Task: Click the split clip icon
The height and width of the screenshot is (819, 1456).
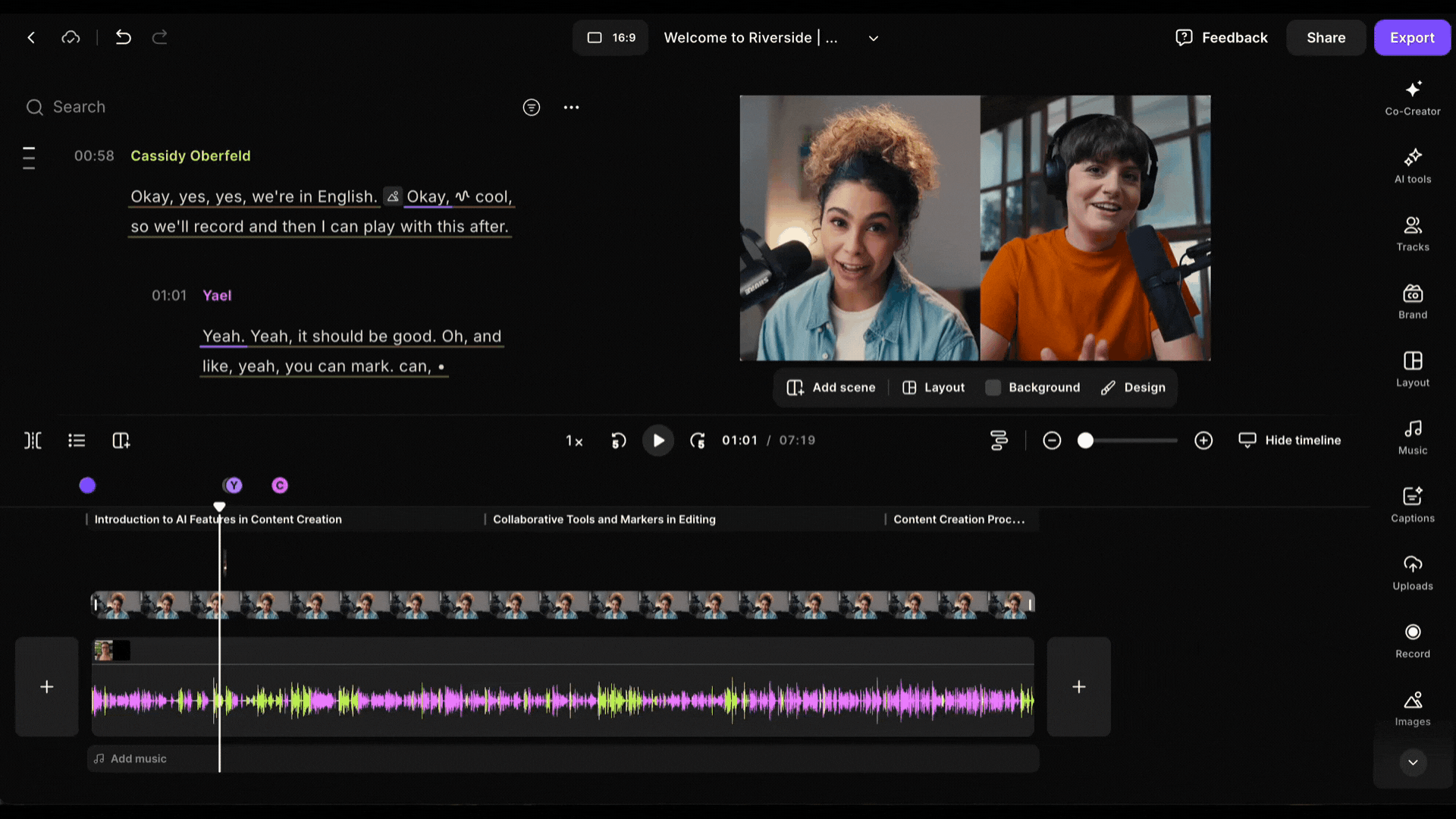Action: coord(33,441)
